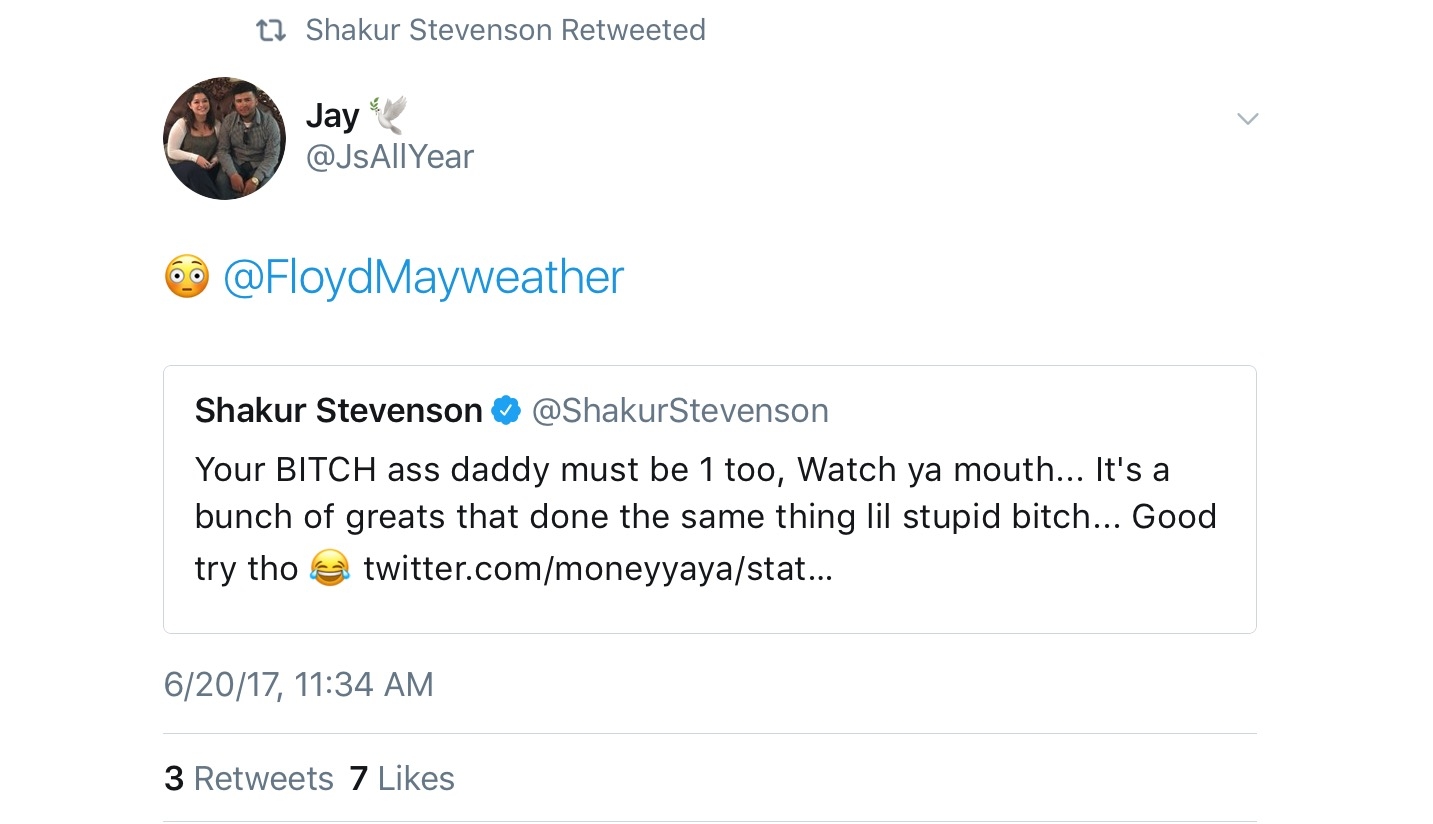This screenshot has height=824, width=1433.
Task: Open Shakur Stevenson name in the quoted tweet
Action: coord(339,410)
